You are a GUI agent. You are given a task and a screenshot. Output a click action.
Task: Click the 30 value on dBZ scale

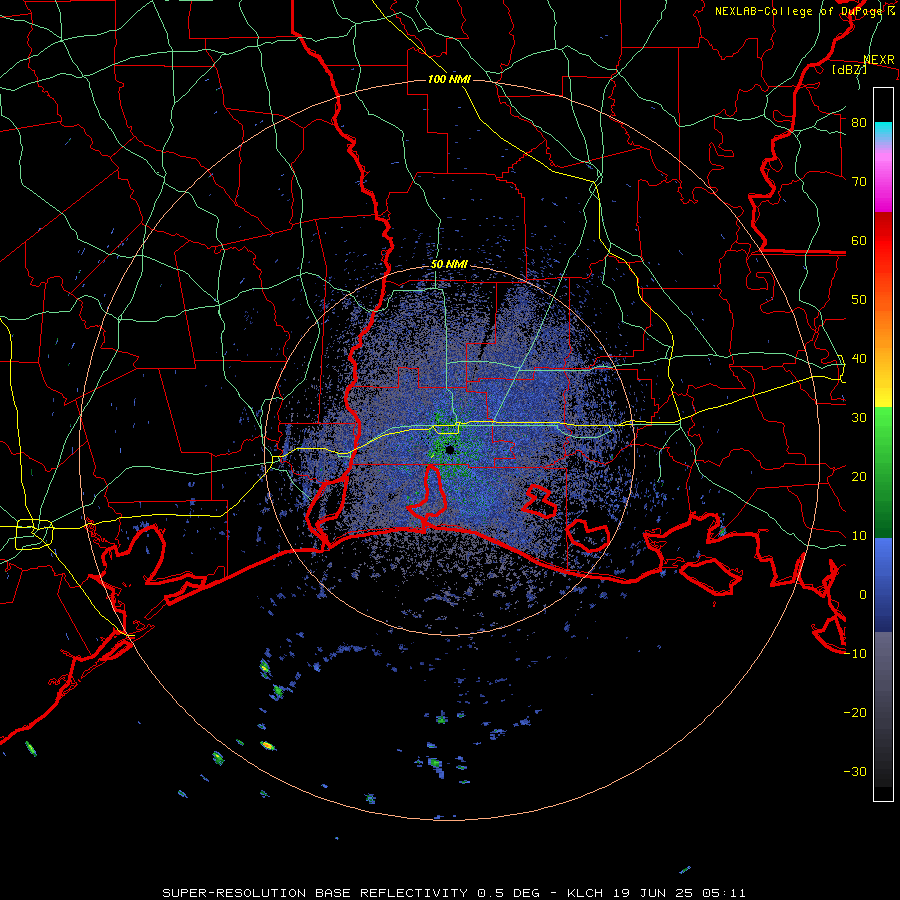tap(859, 417)
